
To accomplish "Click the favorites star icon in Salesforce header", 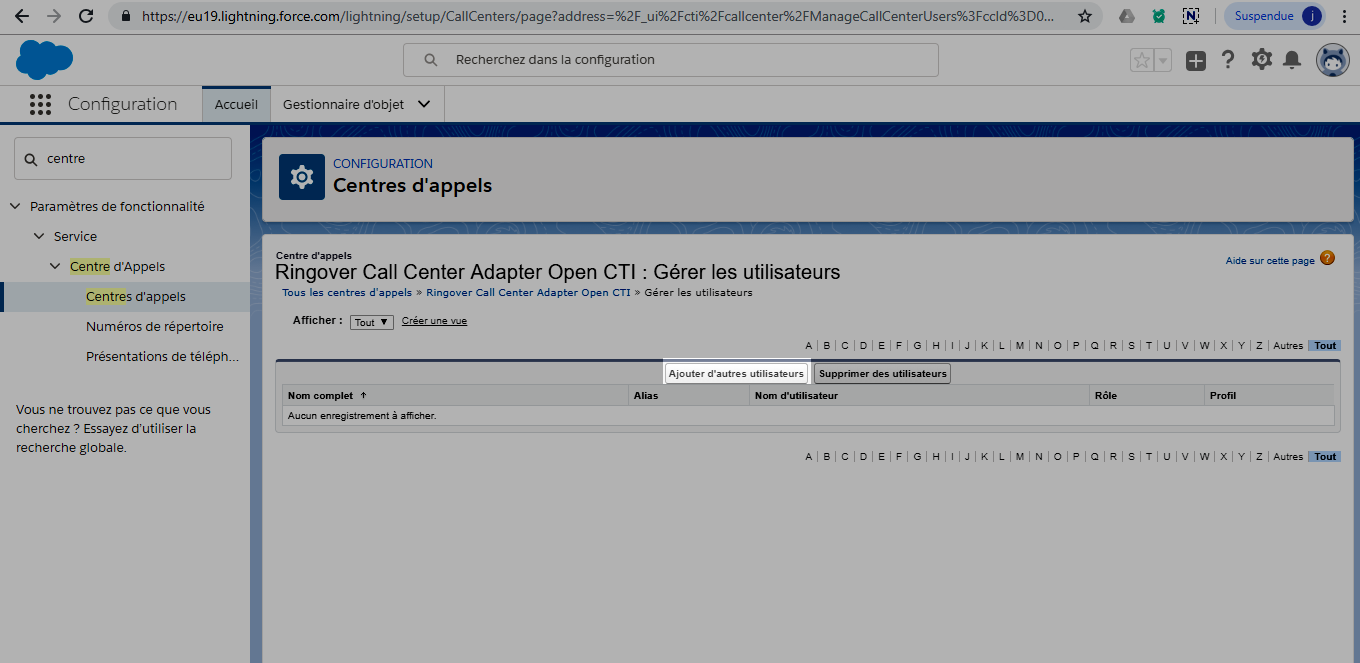I will [1141, 60].
